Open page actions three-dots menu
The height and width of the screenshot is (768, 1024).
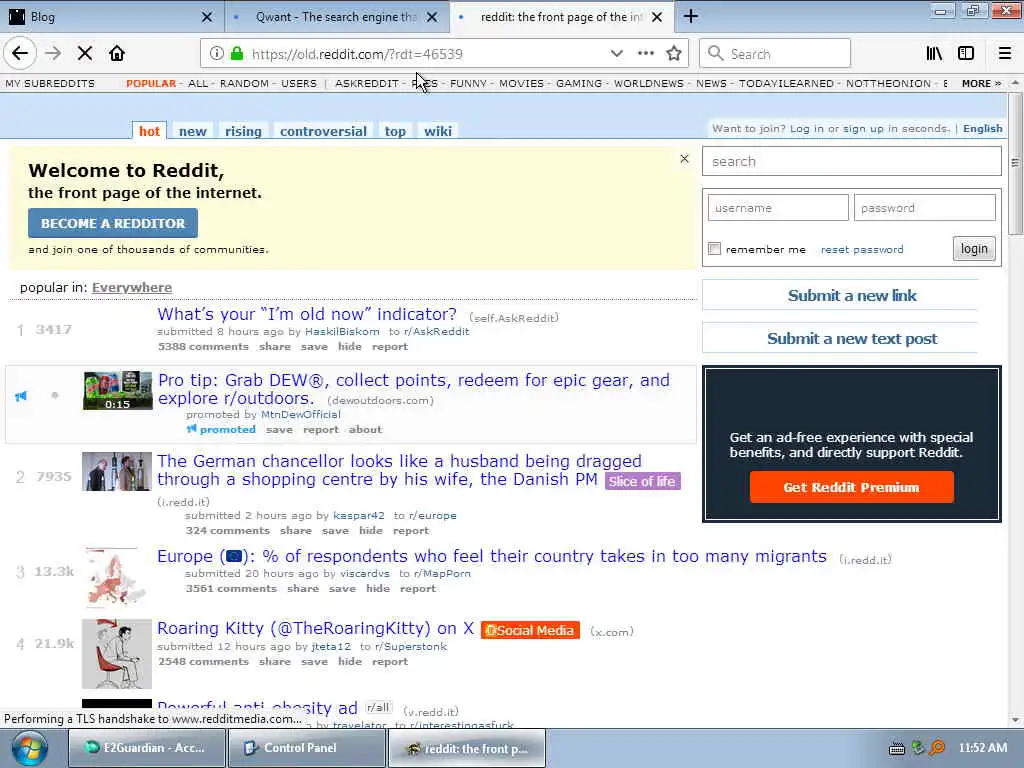pos(645,54)
